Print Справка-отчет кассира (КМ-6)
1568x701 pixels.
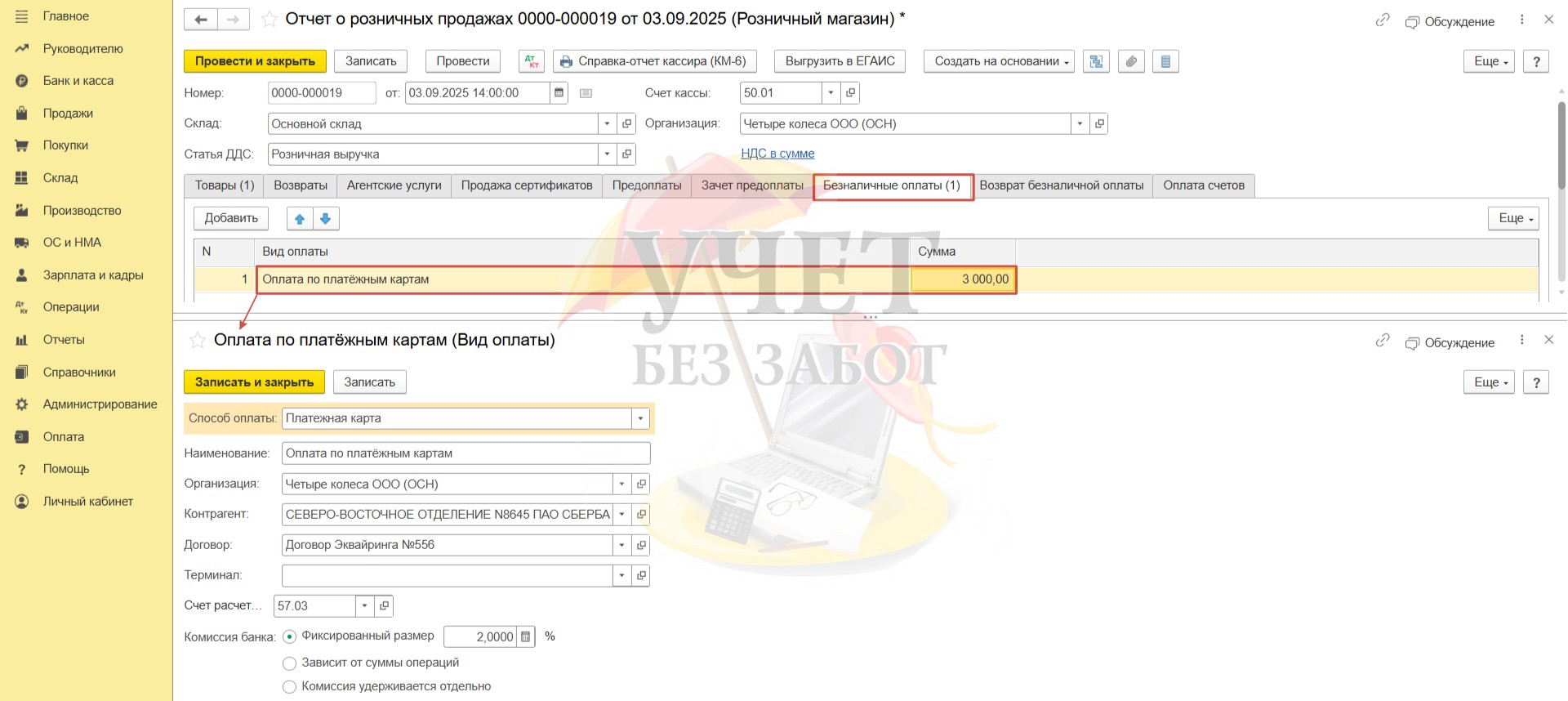tap(655, 61)
